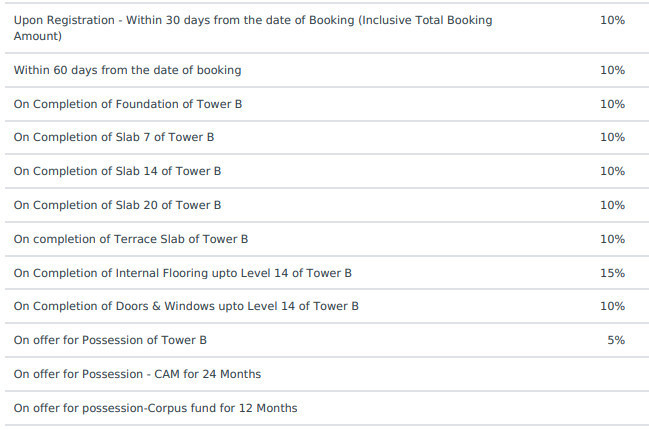Click the 15% value for Internal Flooring
This screenshot has height=430, width=649.
[x=612, y=273]
